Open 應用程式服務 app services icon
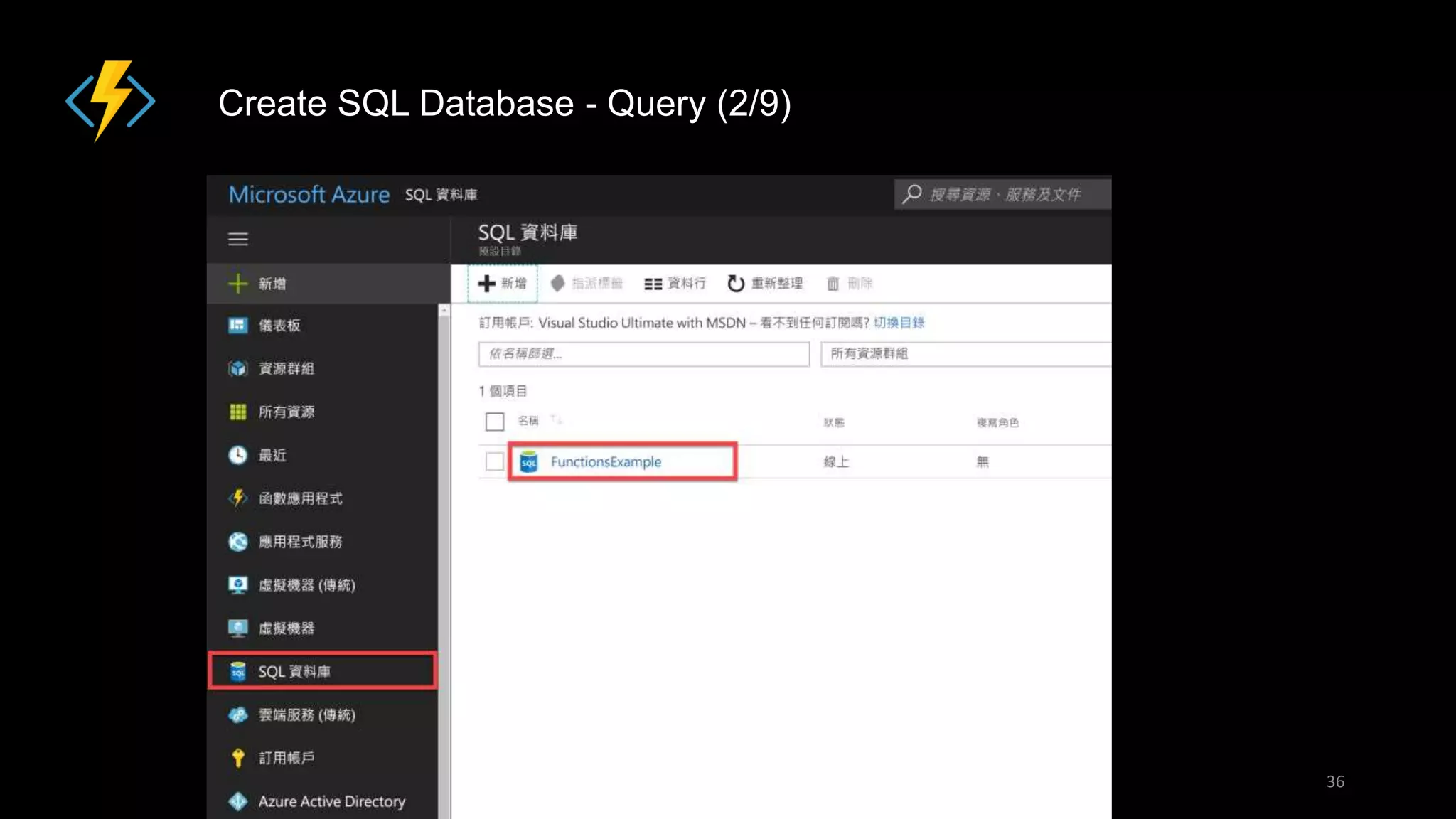Screen dimensions: 1456x819 237,542
